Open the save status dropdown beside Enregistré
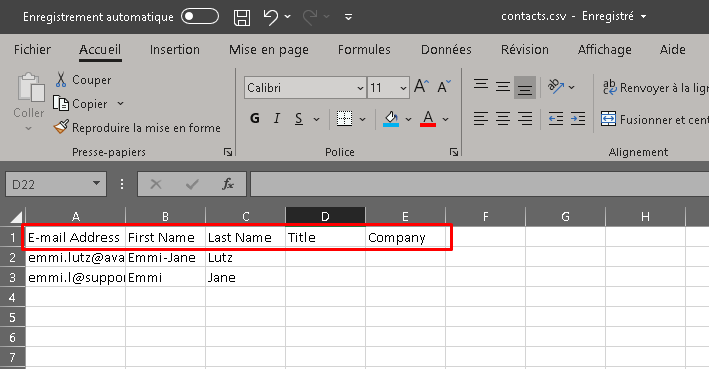The image size is (709, 369). pos(643,17)
